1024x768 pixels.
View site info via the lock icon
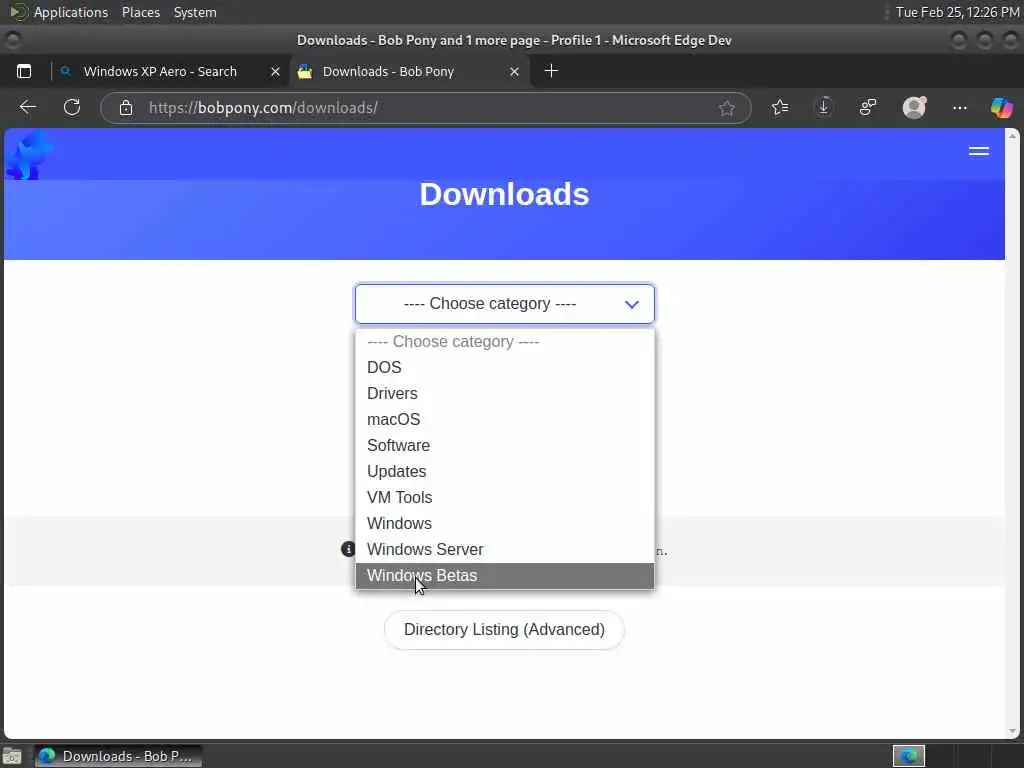pos(125,108)
